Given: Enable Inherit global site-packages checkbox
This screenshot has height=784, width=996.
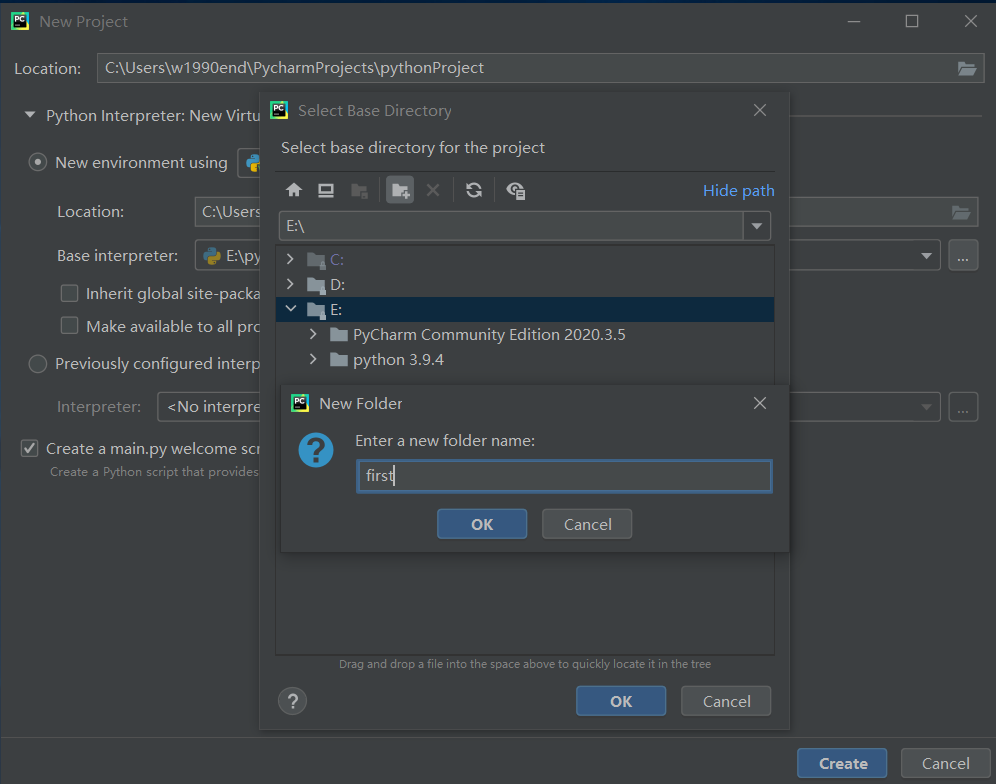Looking at the screenshot, I should tap(69, 294).
